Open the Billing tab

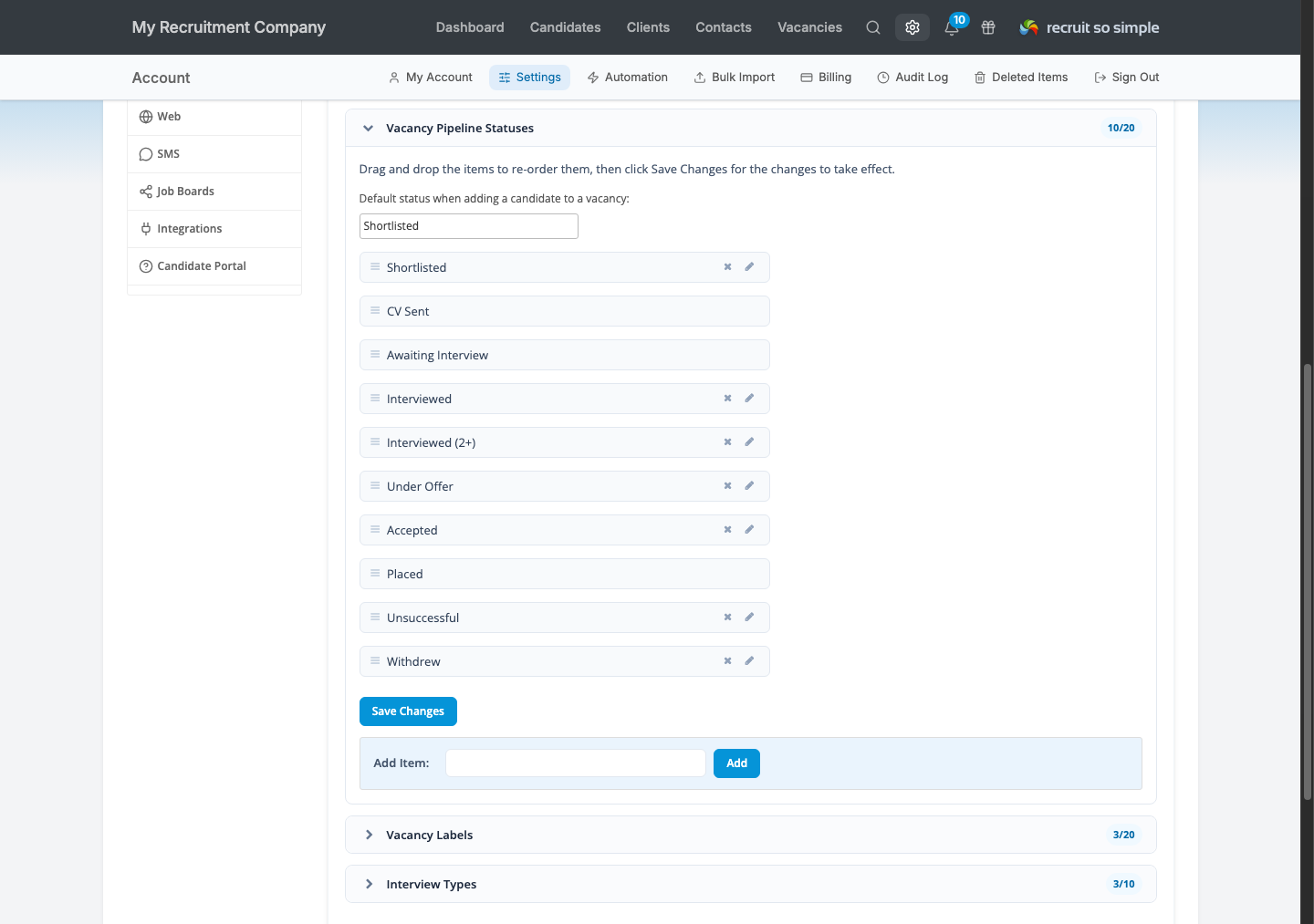coord(826,78)
